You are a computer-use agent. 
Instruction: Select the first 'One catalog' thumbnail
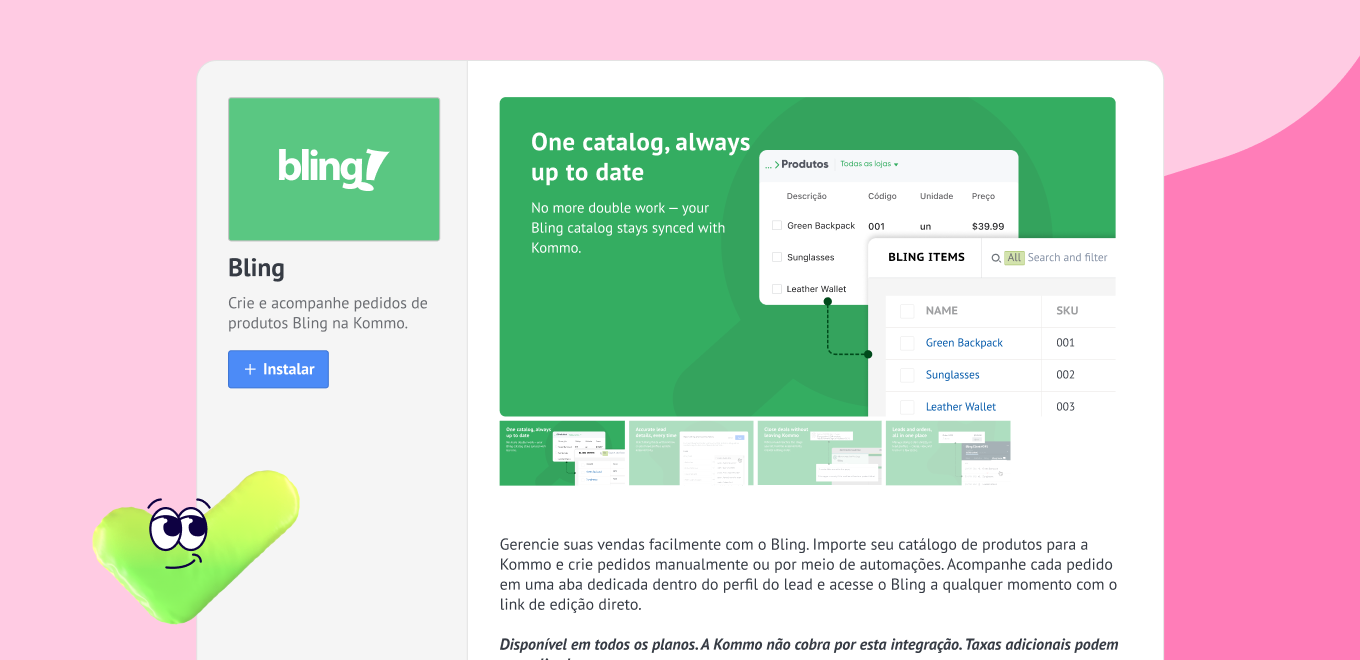562,453
